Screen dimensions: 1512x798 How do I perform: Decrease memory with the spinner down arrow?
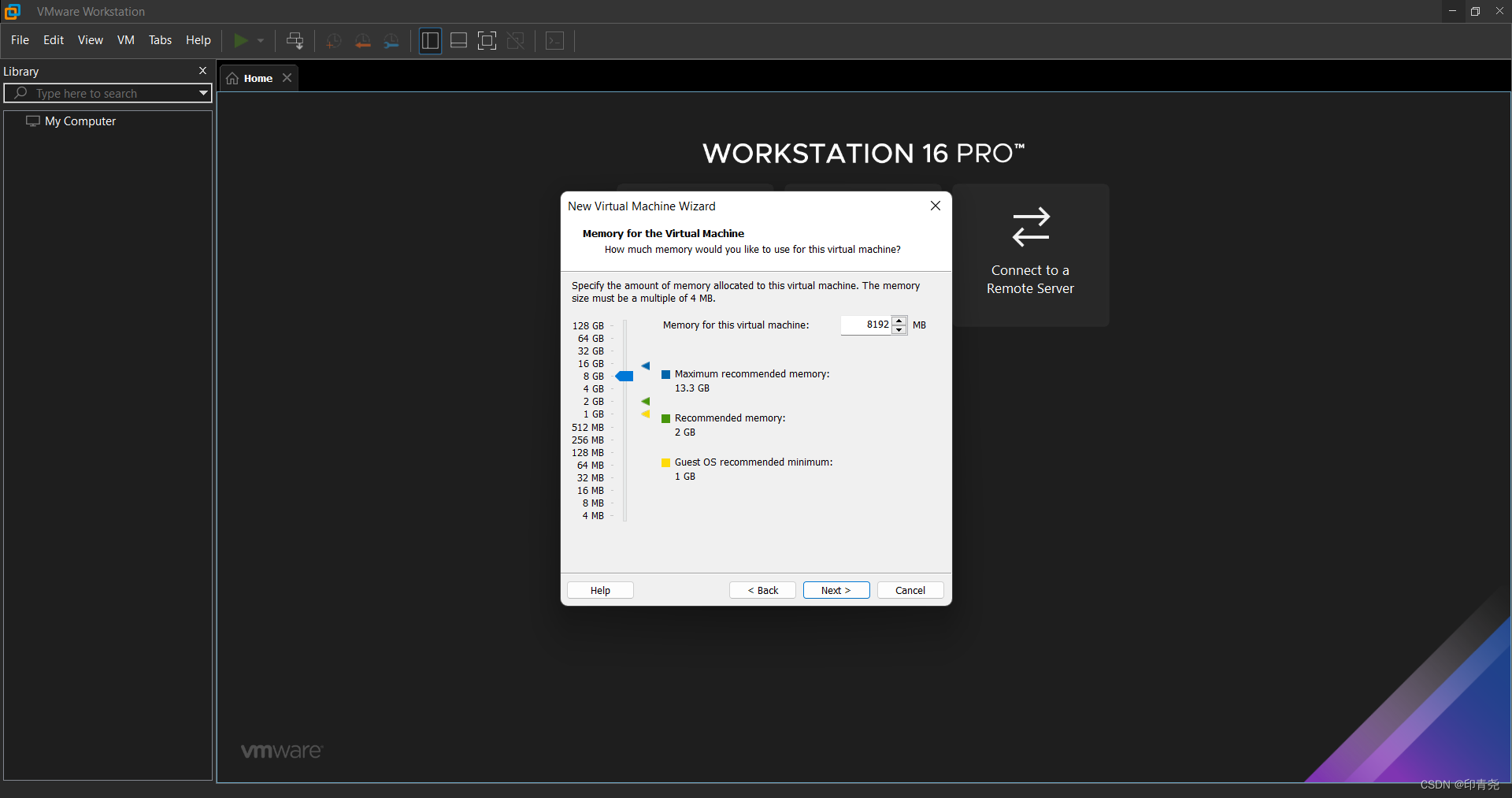[x=899, y=330]
